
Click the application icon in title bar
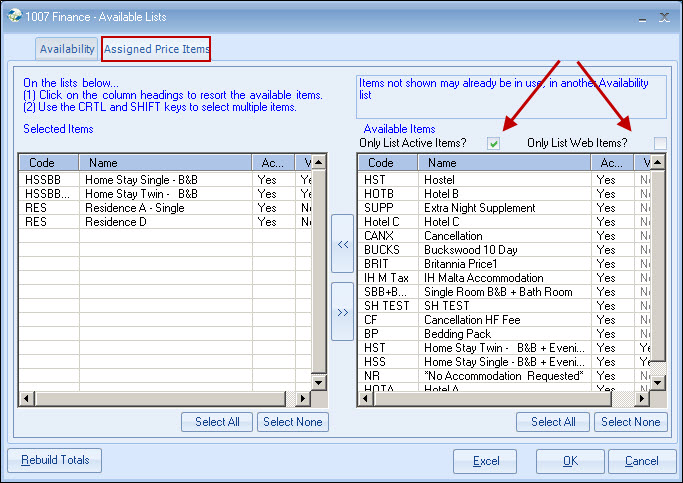click(13, 17)
